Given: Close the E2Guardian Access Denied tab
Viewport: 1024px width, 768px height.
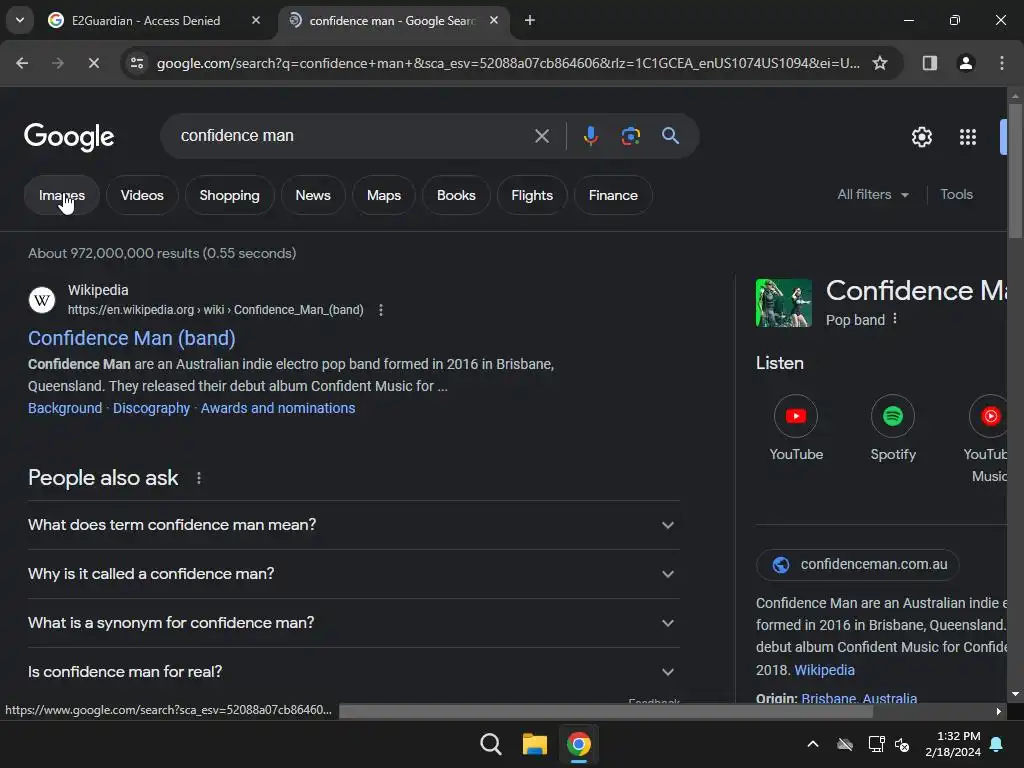Looking at the screenshot, I should [256, 20].
